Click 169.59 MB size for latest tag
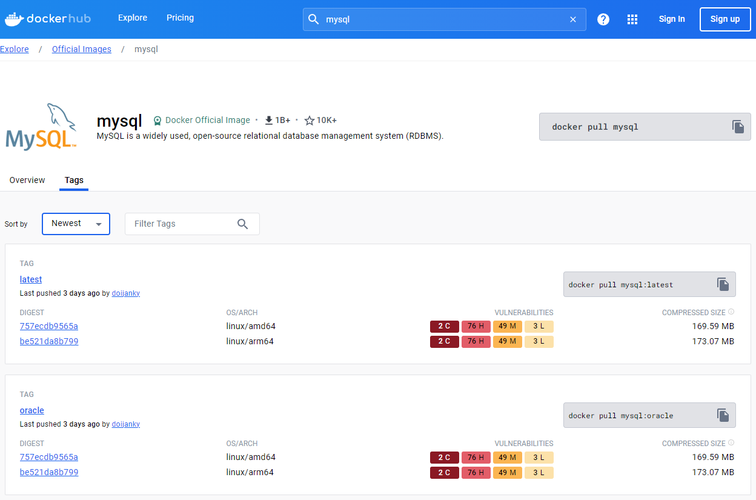Viewport: 756px width, 500px height. pos(713,326)
